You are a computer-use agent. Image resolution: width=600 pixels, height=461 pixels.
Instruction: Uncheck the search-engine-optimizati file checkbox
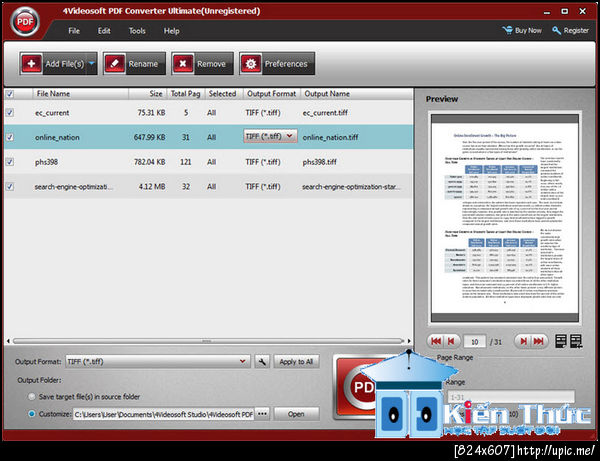pos(10,186)
